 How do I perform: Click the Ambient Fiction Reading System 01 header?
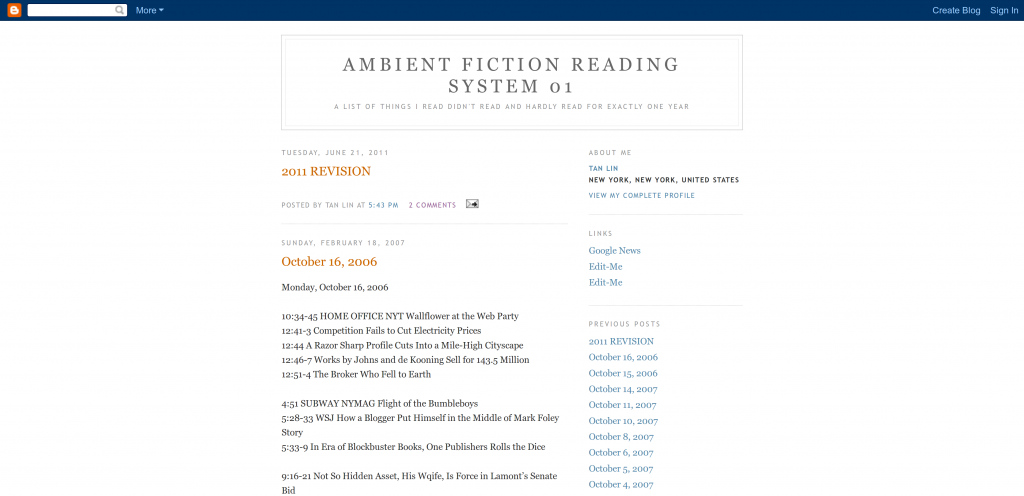pyautogui.click(x=511, y=75)
